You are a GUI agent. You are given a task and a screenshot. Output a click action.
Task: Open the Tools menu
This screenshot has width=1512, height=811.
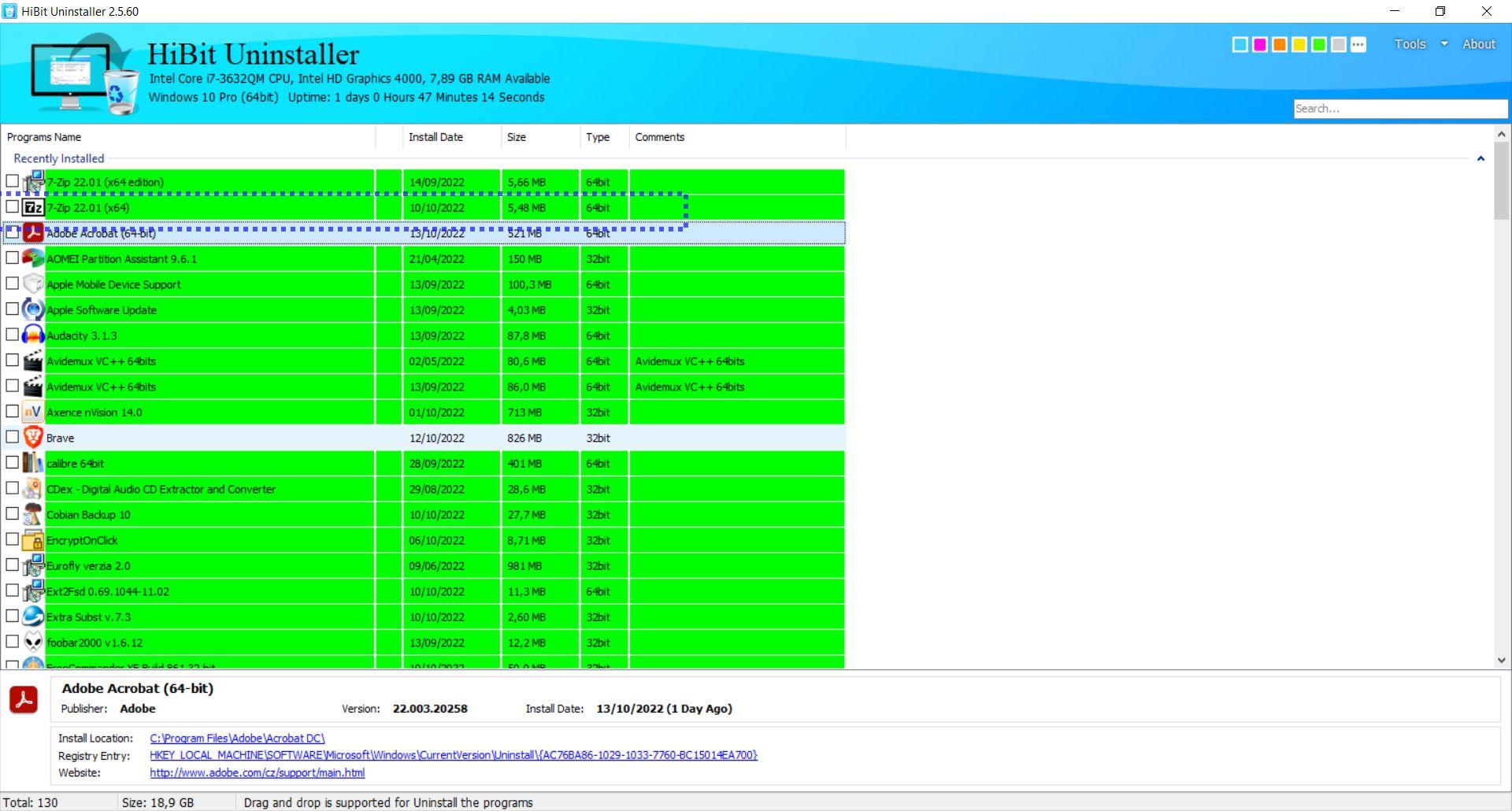tap(1410, 44)
